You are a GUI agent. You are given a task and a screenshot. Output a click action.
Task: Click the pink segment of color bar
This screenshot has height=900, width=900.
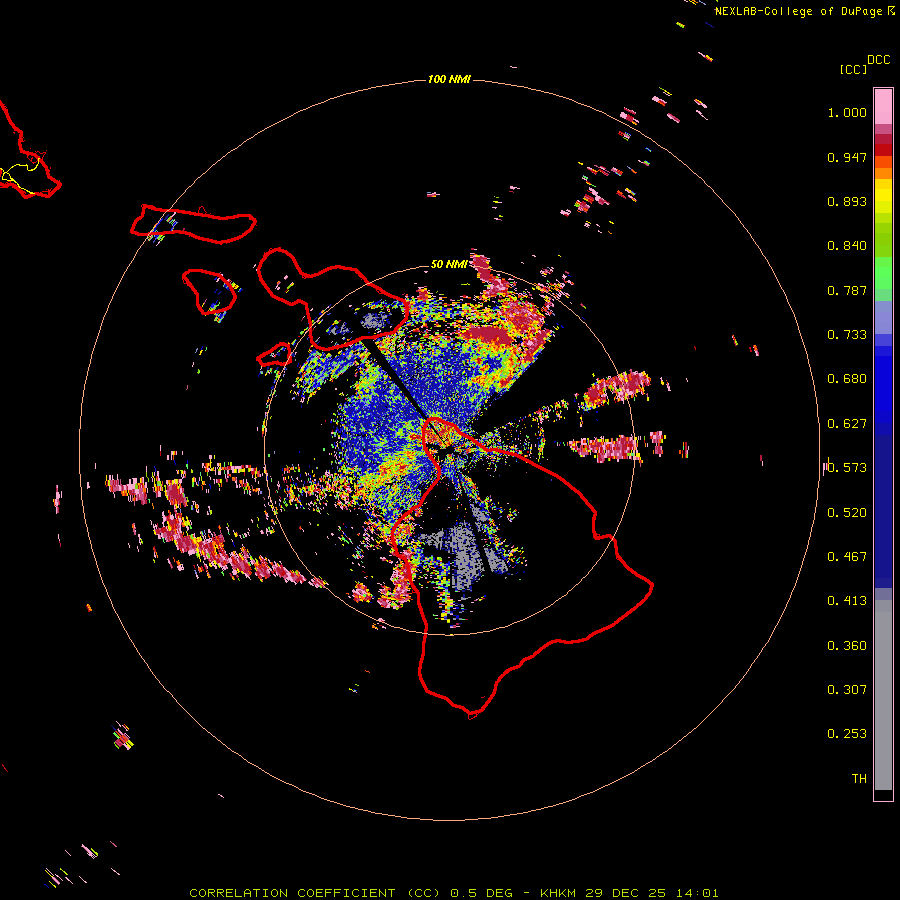click(883, 106)
